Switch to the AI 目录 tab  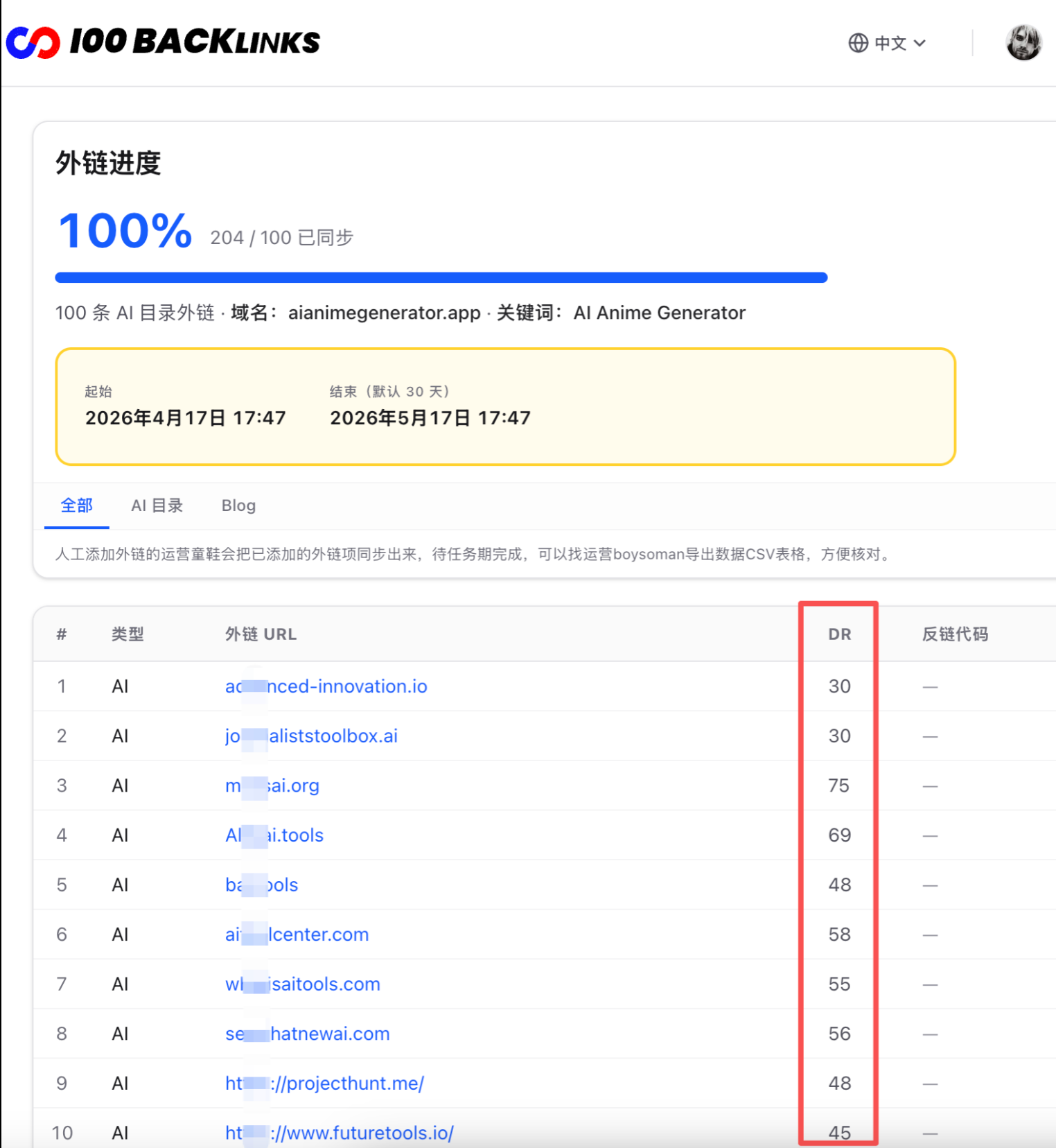tap(157, 505)
